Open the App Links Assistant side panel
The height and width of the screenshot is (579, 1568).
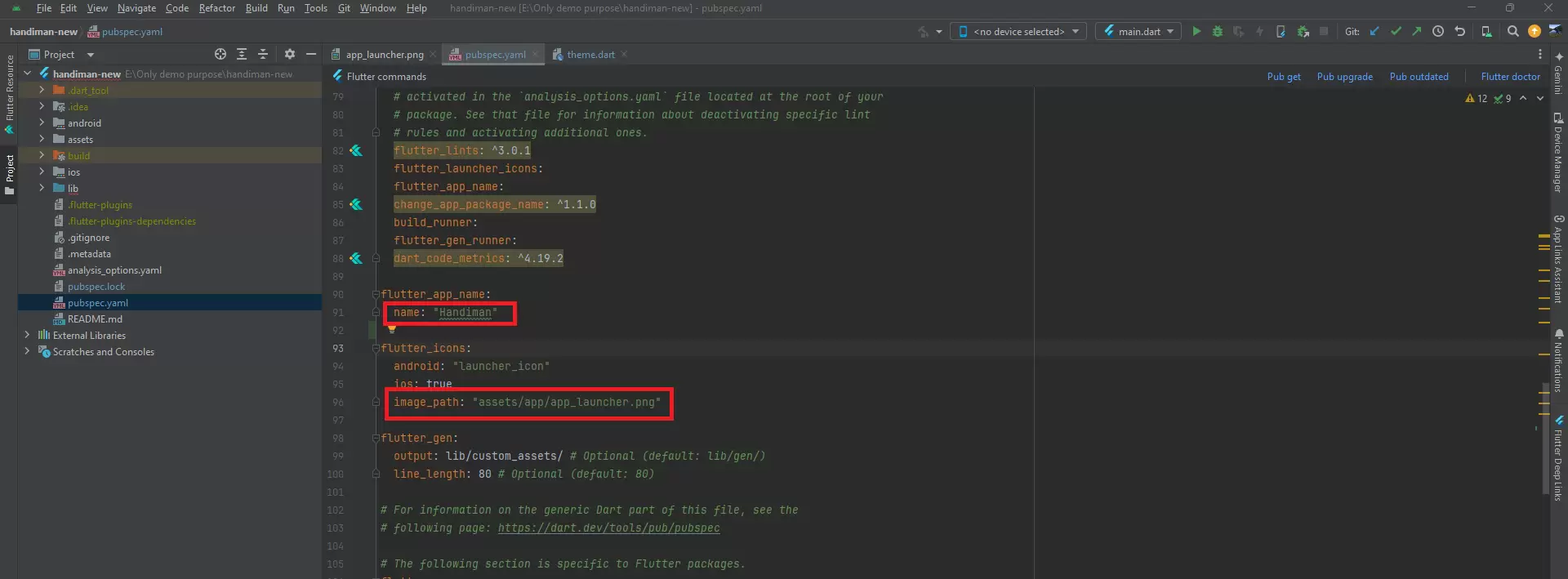click(x=1558, y=259)
